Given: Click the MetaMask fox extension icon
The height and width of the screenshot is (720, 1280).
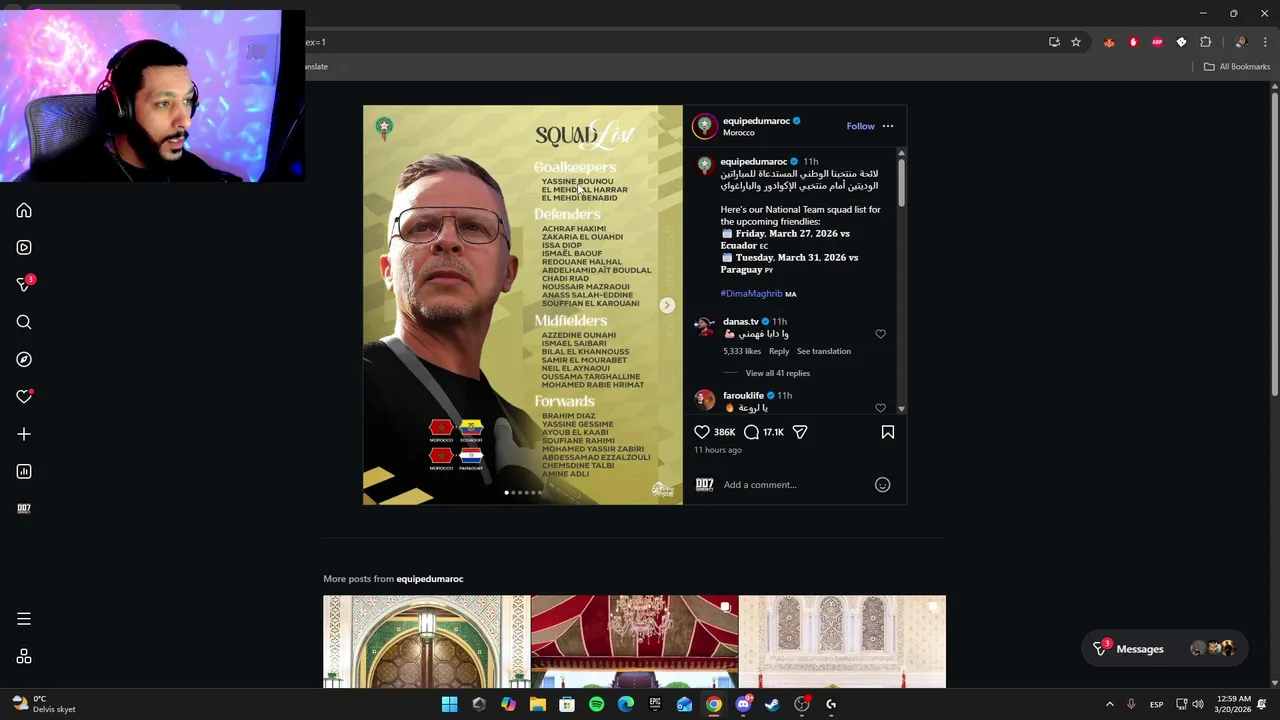Looking at the screenshot, I should (1109, 42).
